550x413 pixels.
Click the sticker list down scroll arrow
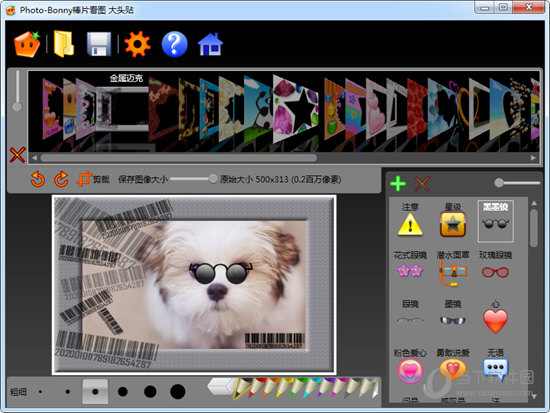534,396
